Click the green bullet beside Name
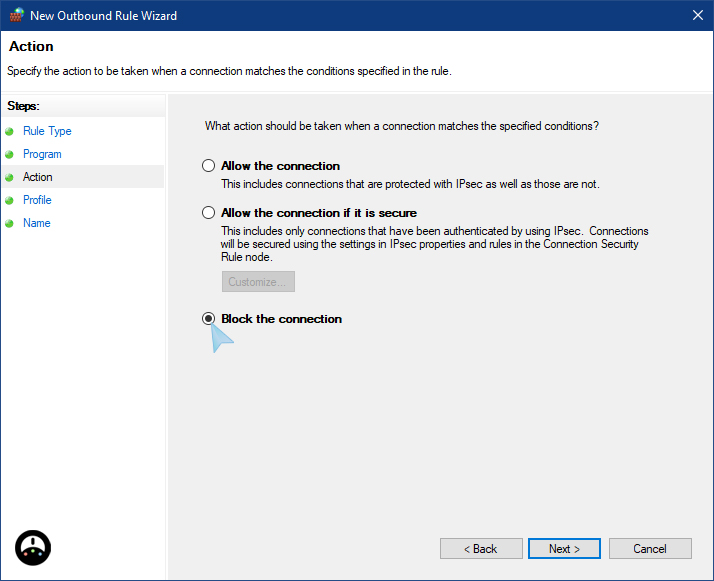The width and height of the screenshot is (714, 581). [x=10, y=224]
